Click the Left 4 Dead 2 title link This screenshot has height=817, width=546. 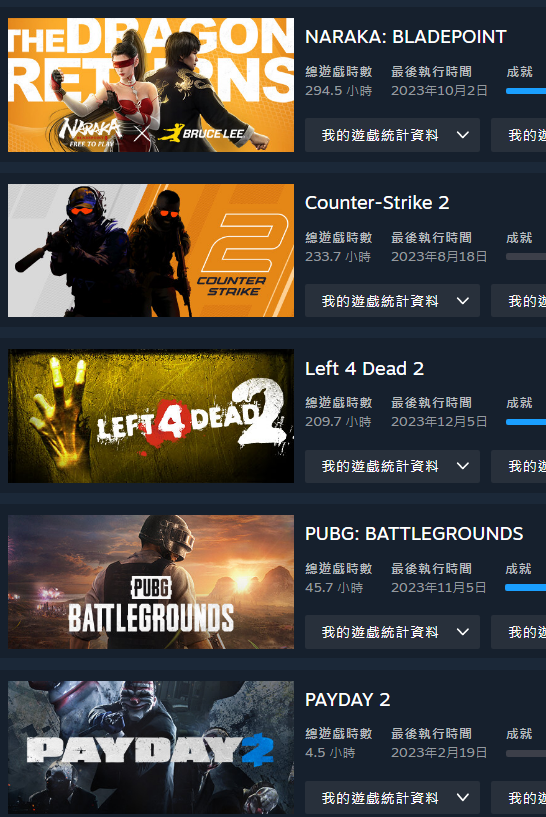[365, 368]
